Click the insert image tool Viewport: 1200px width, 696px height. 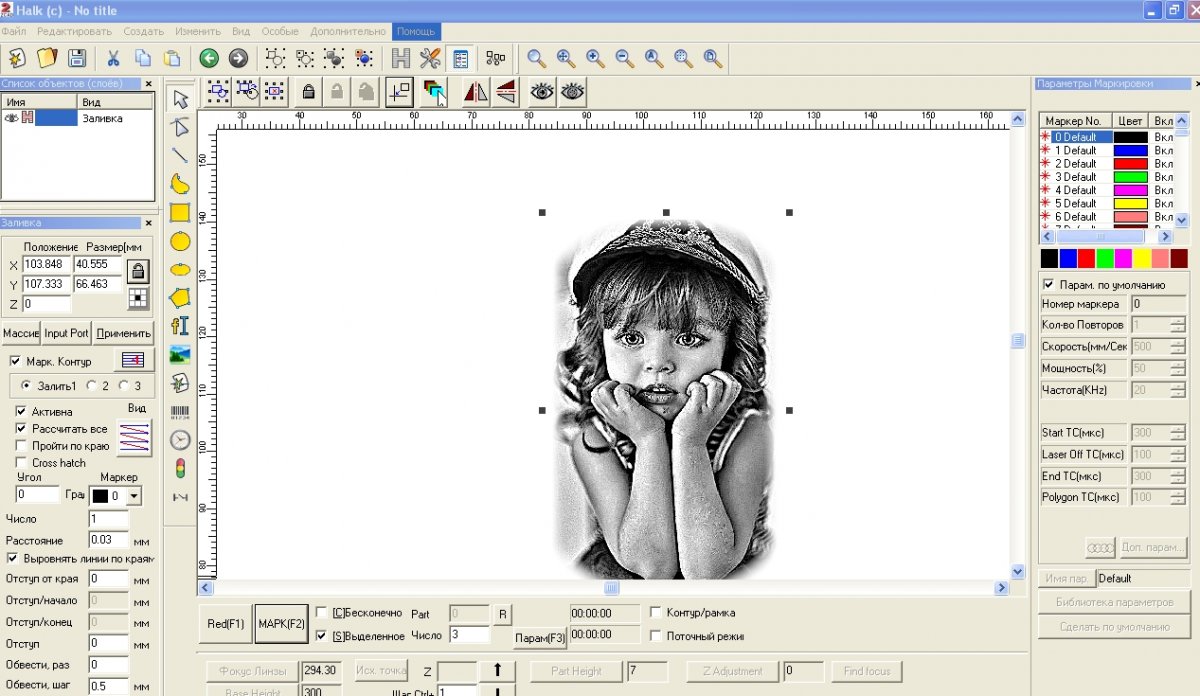click(x=180, y=354)
